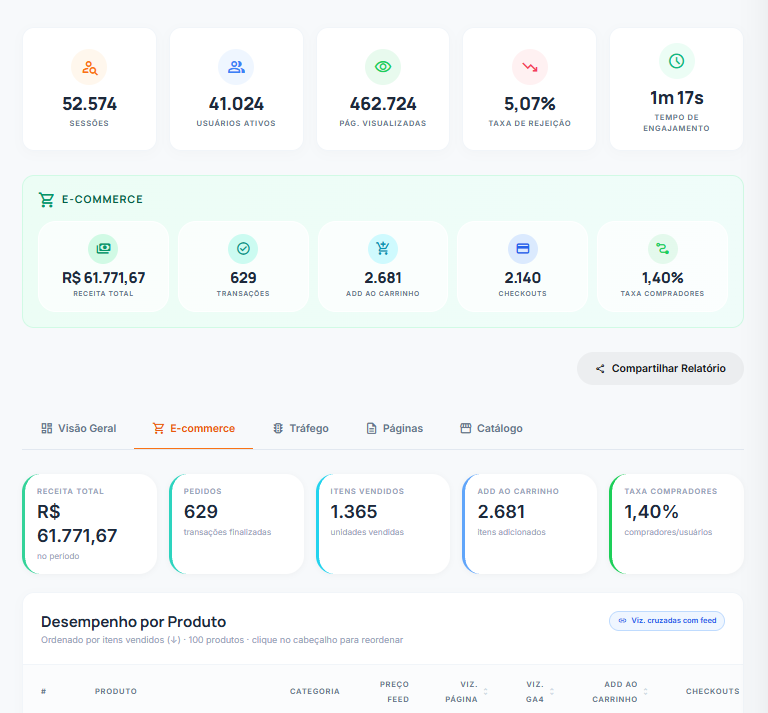The image size is (768, 713).
Task: Click the 1m 17s engagement time
Action: (x=676, y=98)
